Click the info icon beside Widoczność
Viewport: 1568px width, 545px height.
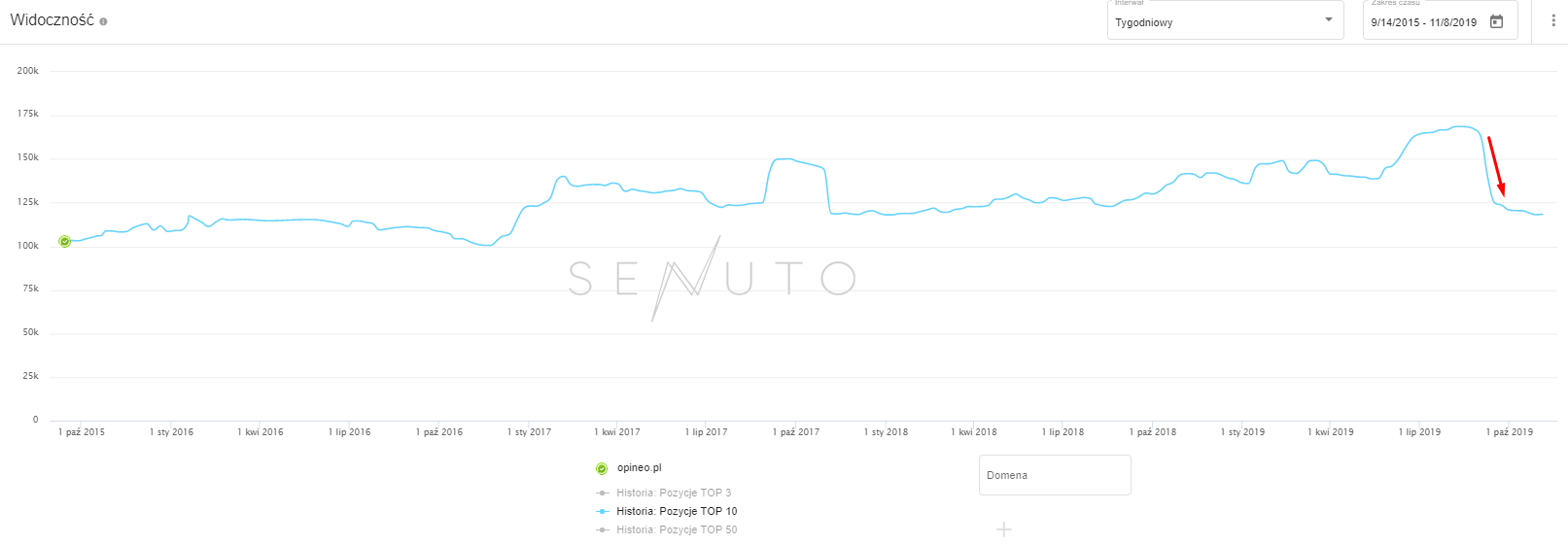[103, 21]
